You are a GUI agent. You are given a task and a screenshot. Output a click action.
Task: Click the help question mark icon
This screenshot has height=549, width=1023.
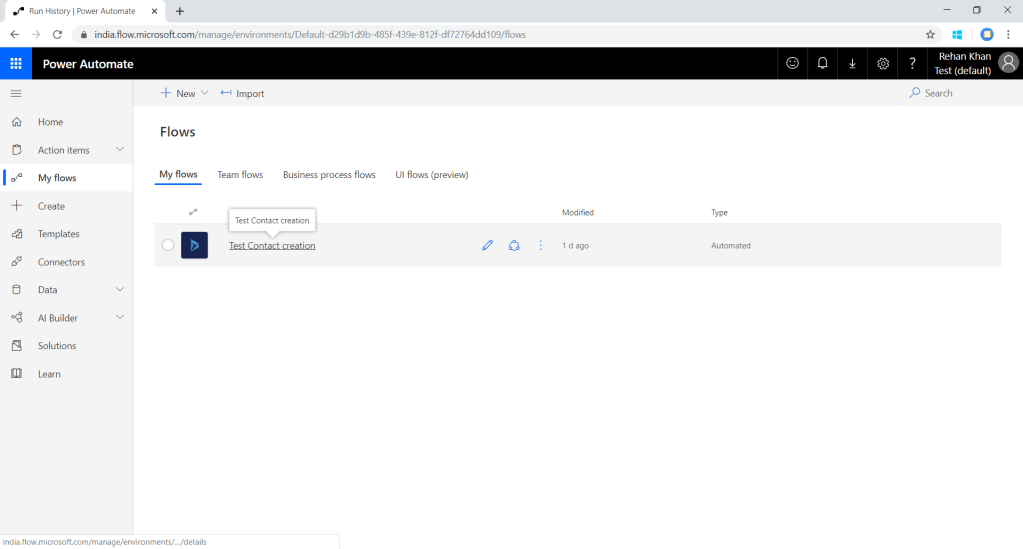point(912,64)
